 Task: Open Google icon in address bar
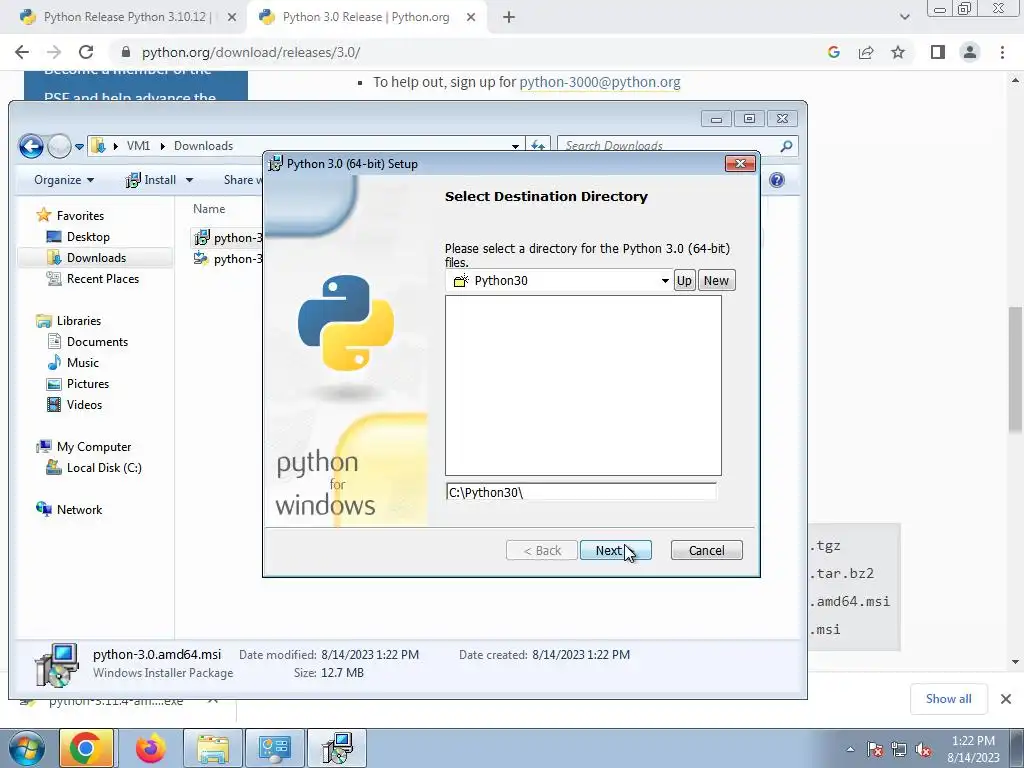[x=833, y=52]
